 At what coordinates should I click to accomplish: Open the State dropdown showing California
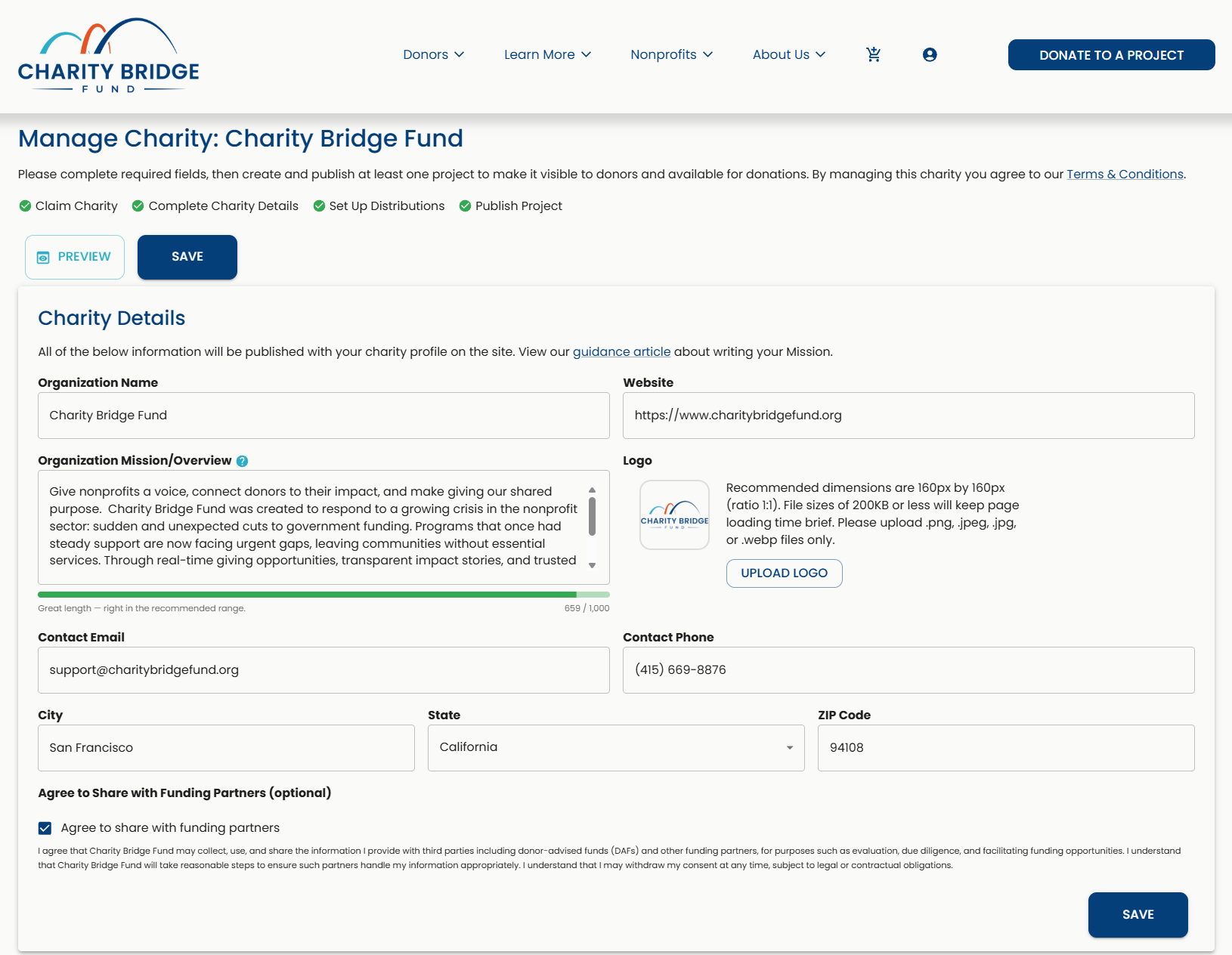point(616,748)
